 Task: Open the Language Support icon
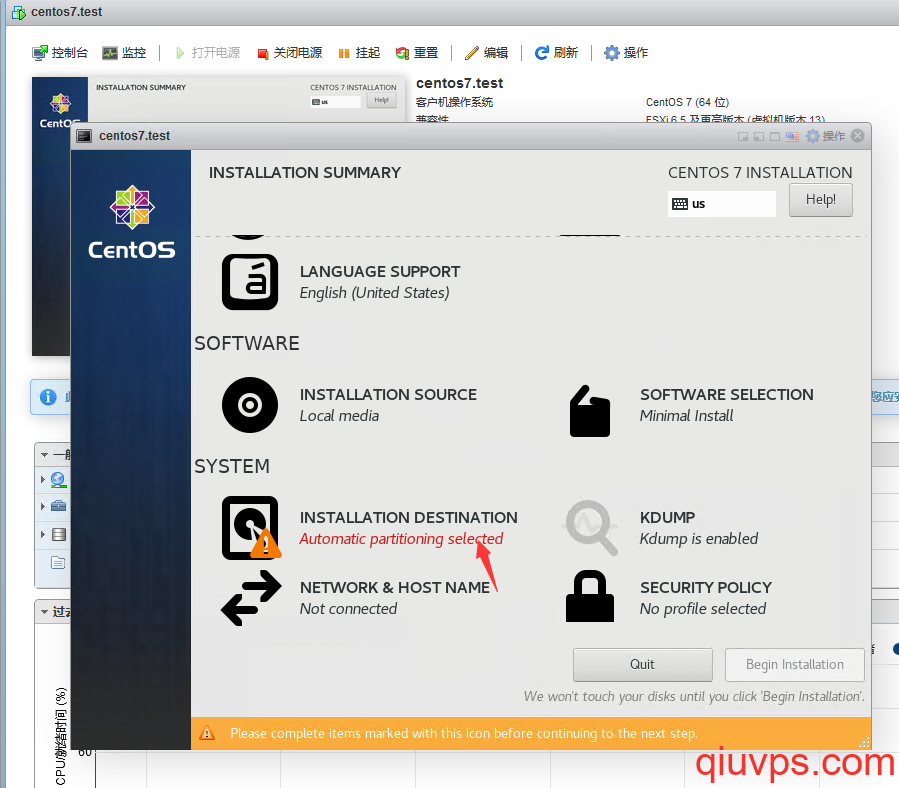[250, 282]
